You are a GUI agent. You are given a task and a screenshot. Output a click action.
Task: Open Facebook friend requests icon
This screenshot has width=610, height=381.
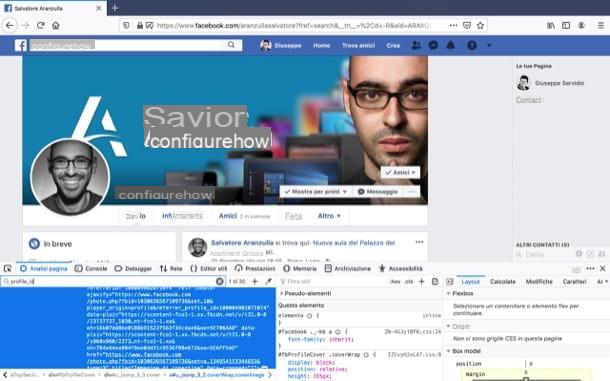416,46
